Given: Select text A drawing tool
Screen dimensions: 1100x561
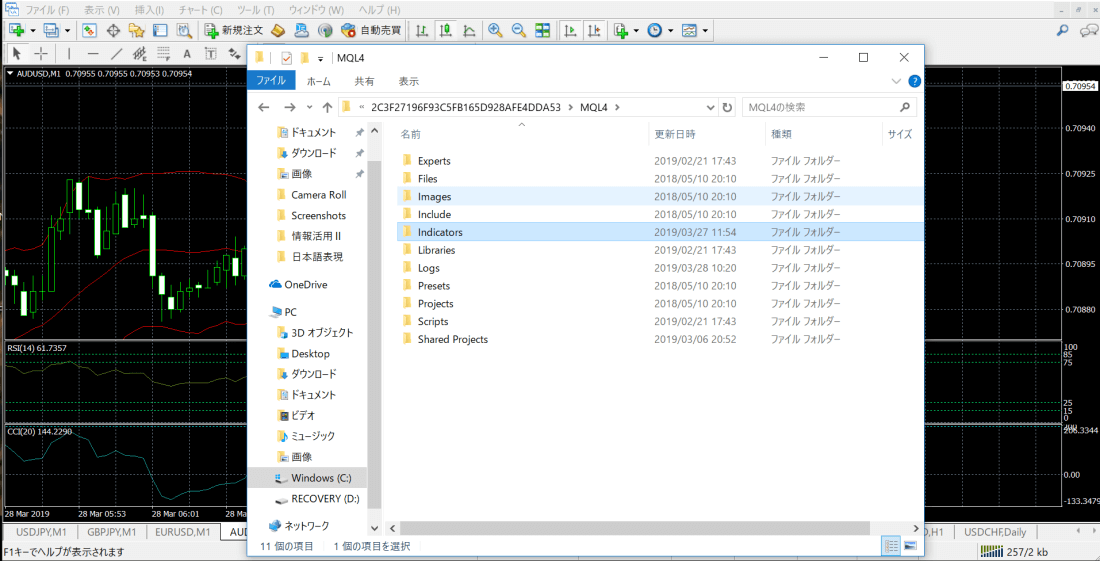Looking at the screenshot, I should [x=187, y=53].
